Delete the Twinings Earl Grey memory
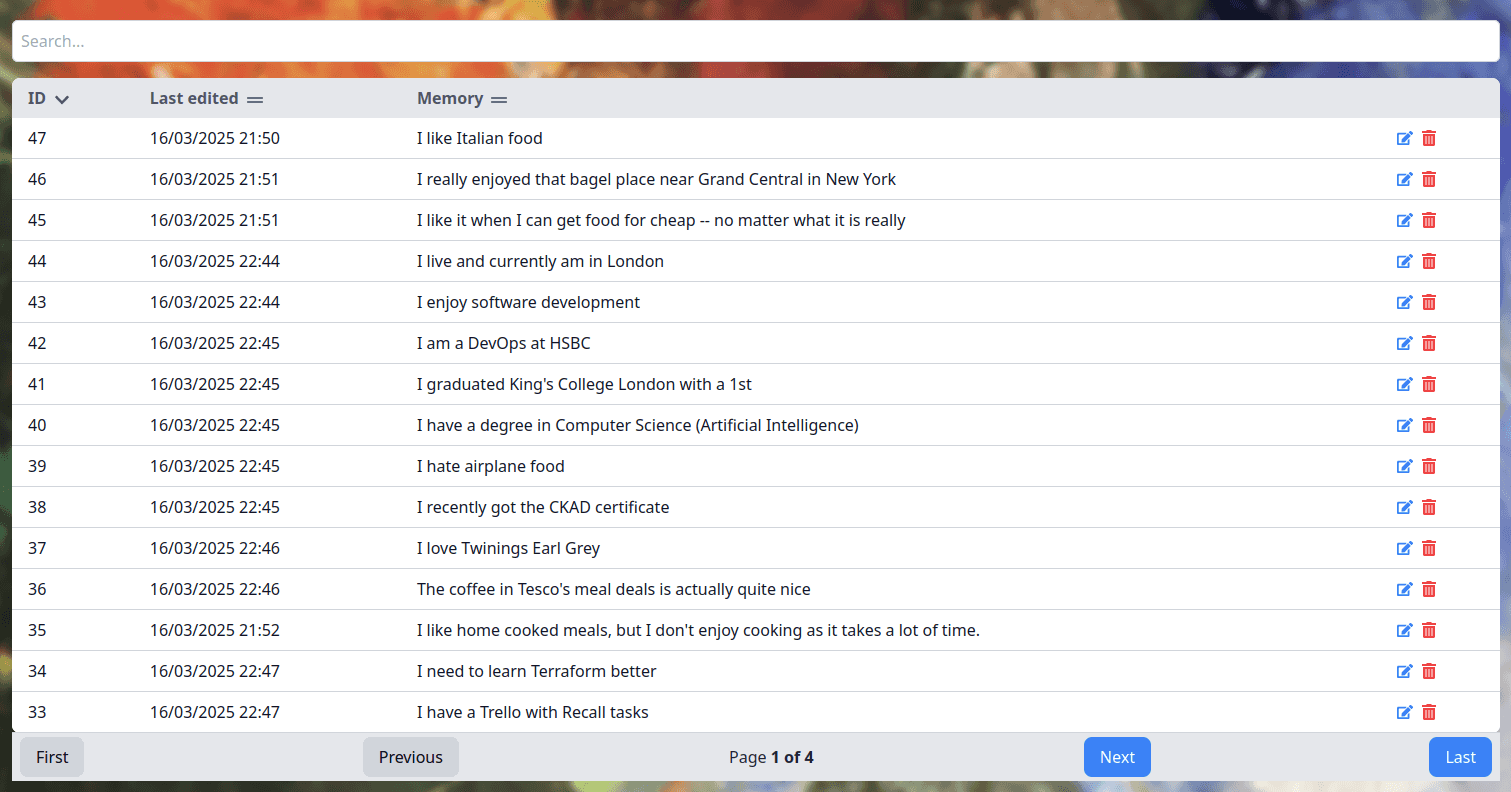The image size is (1511, 792). point(1429,548)
